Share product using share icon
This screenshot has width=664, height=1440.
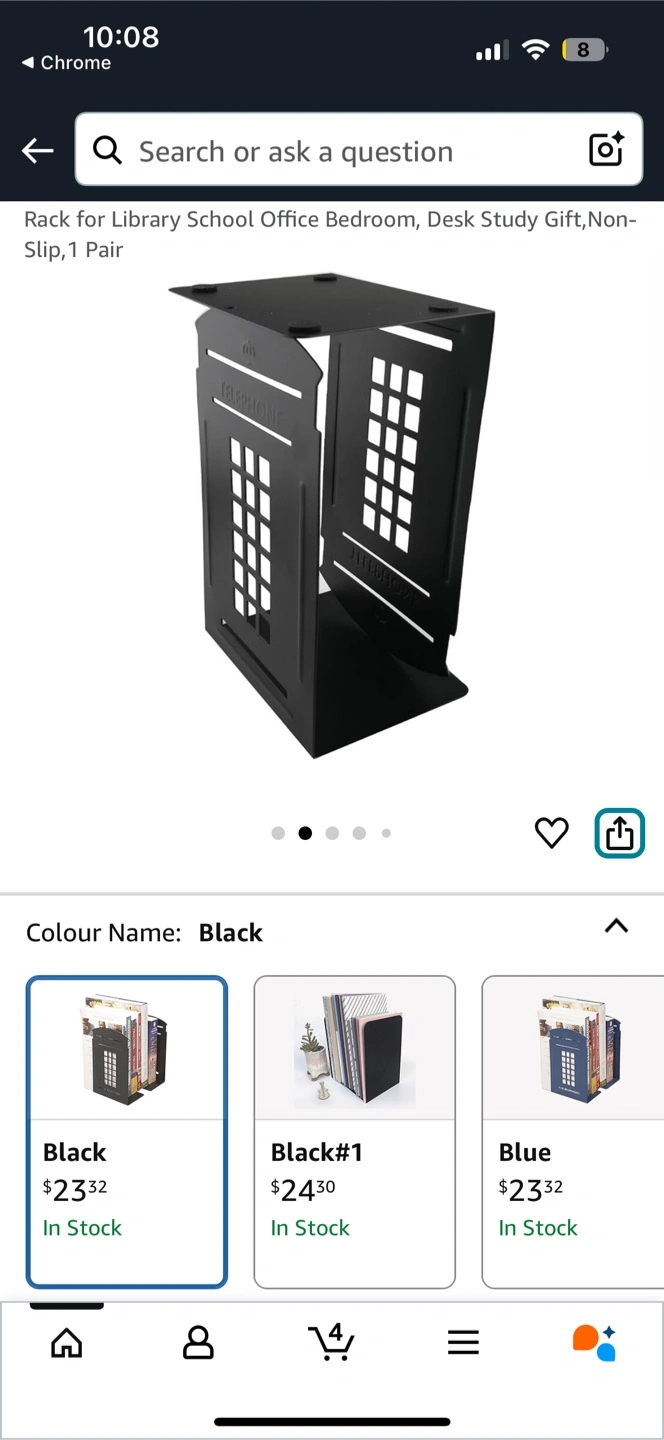coord(620,833)
